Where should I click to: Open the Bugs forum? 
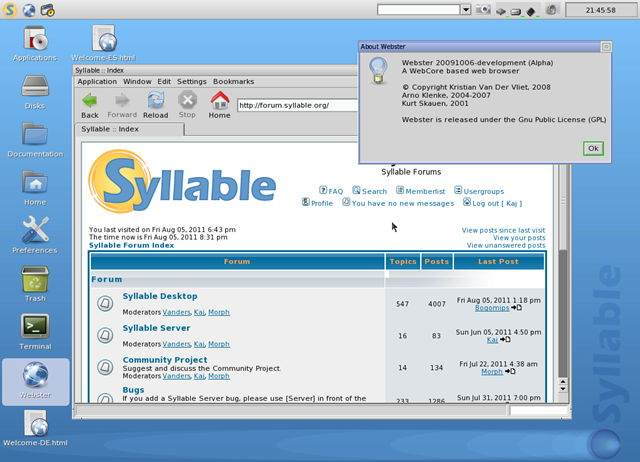point(133,390)
